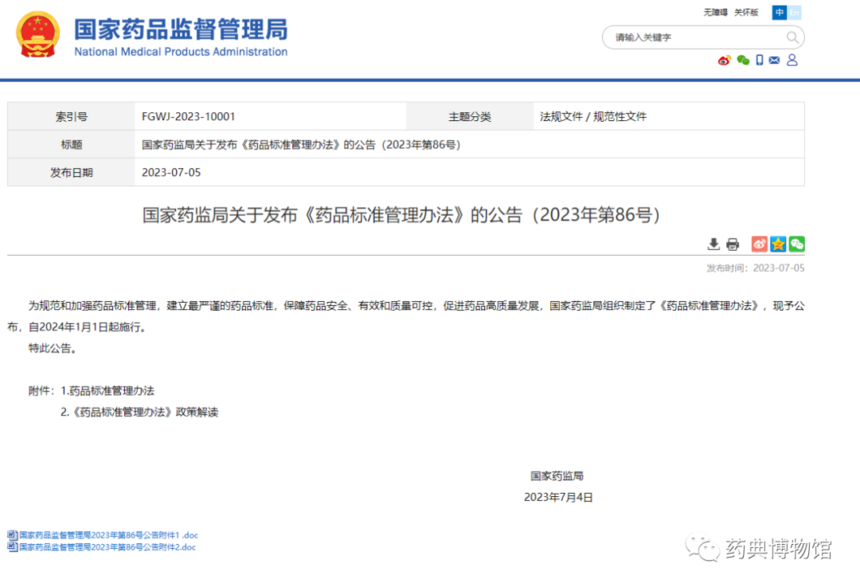Click the Word file icon beside 公告附件1 .doc
This screenshot has height=587, width=860.
tap(12, 535)
